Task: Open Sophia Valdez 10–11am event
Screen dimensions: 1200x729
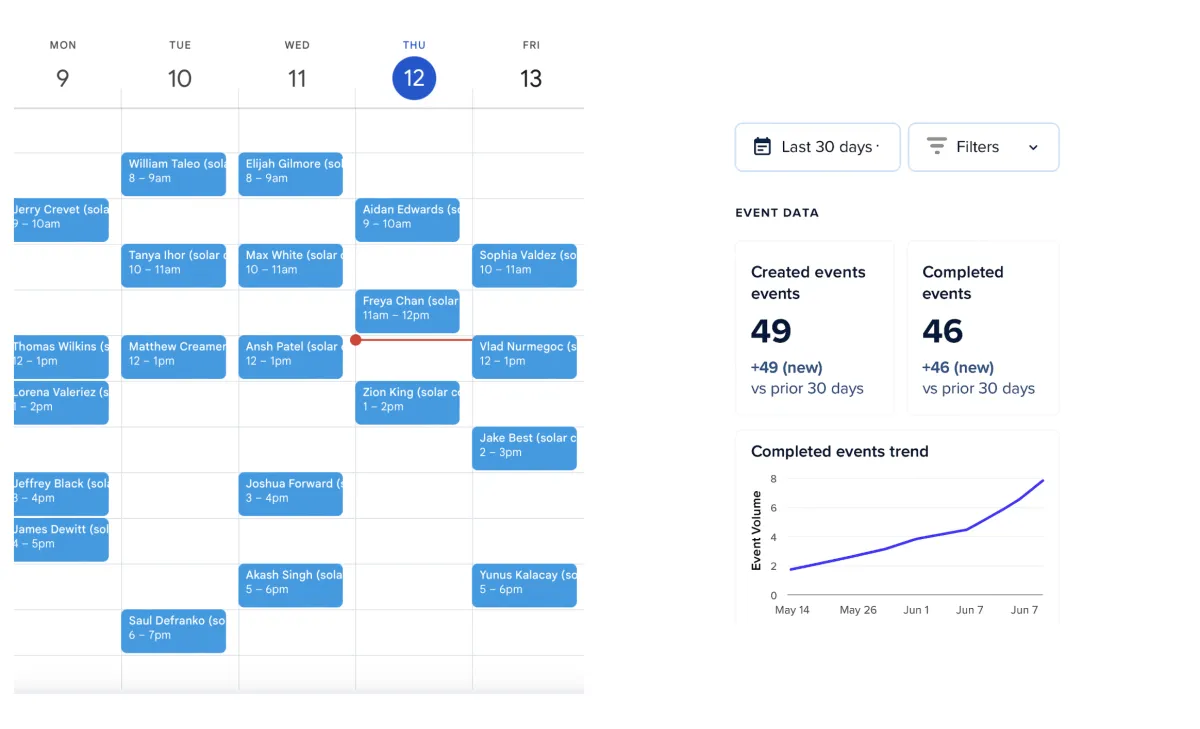Action: coord(525,266)
